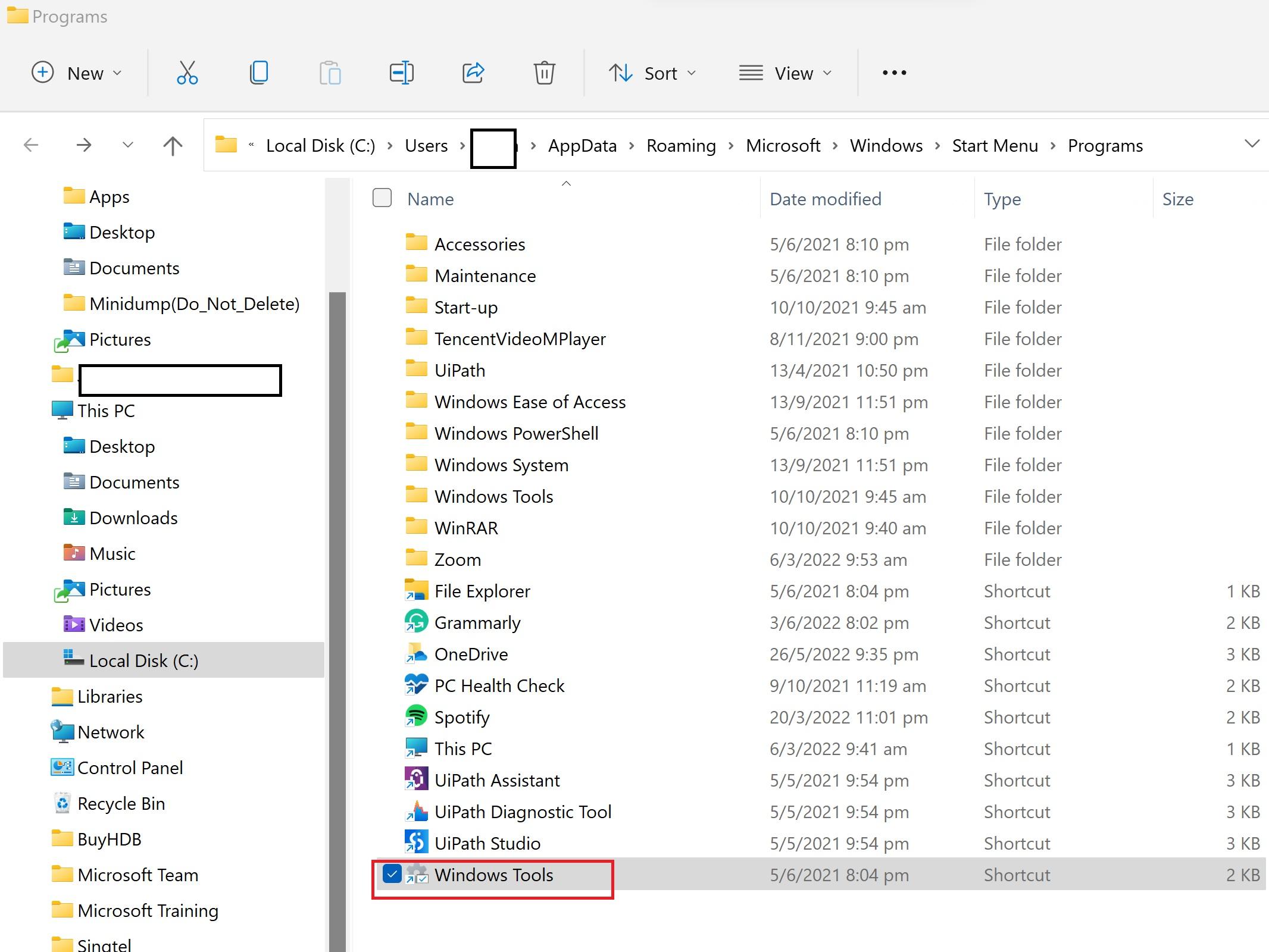
Task: Click the Rename icon in toolbar
Action: coord(402,73)
